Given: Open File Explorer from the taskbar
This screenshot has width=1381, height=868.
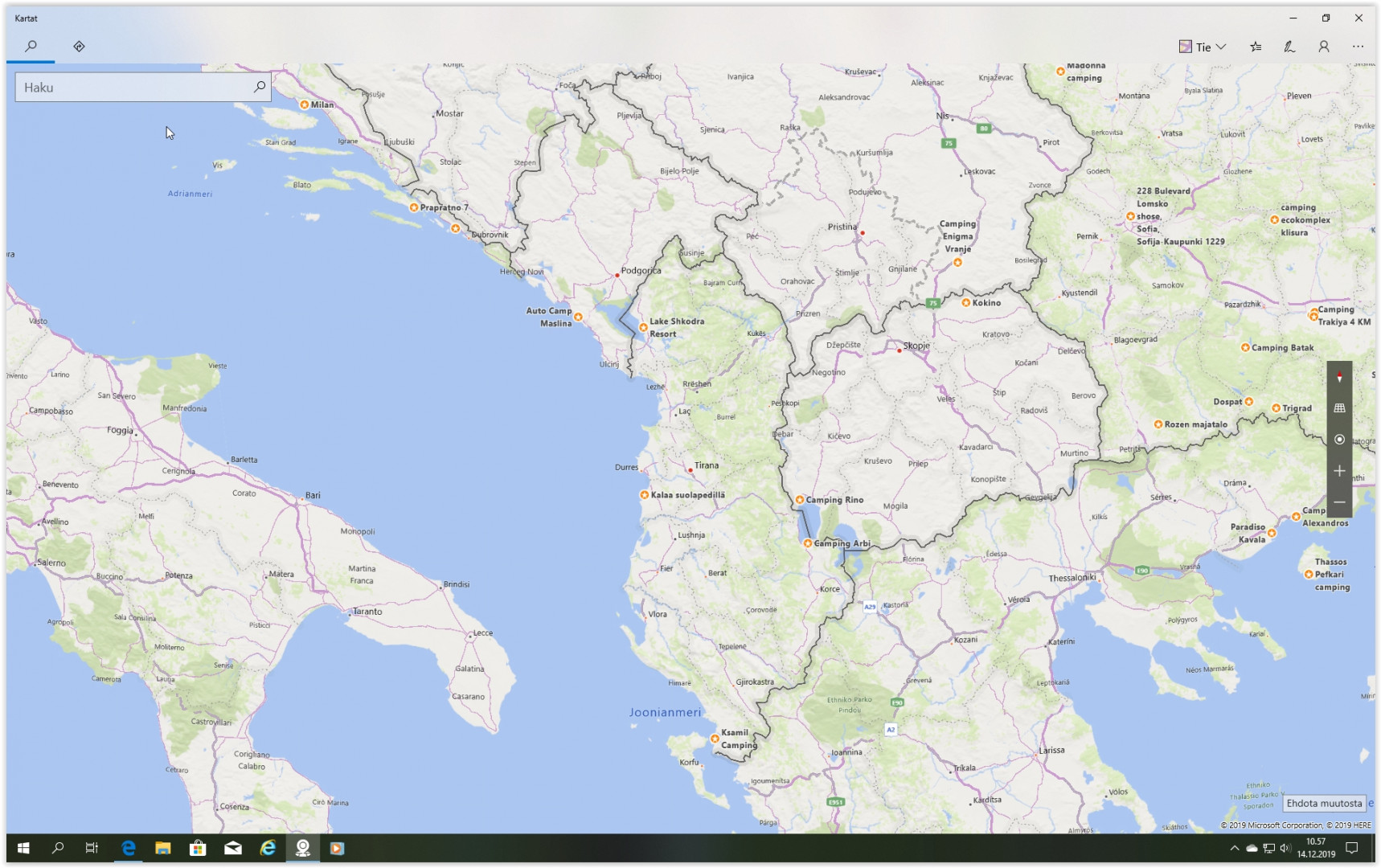Looking at the screenshot, I should click(x=163, y=848).
